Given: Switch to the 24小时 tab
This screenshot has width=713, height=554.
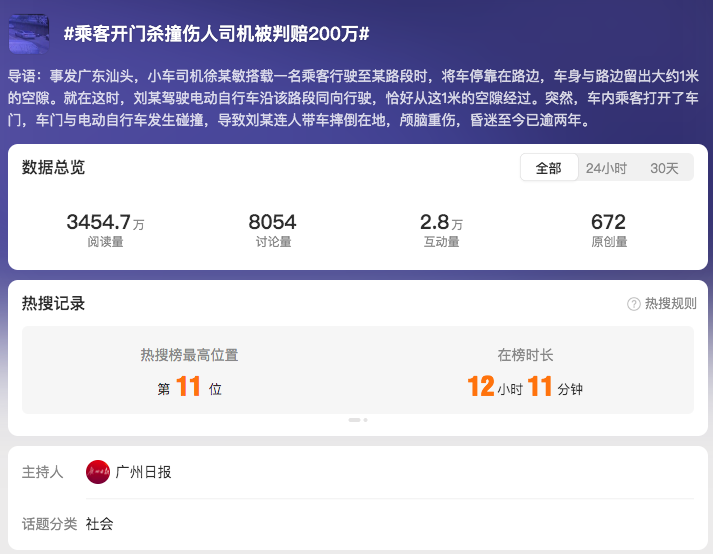Looking at the screenshot, I should [606, 168].
